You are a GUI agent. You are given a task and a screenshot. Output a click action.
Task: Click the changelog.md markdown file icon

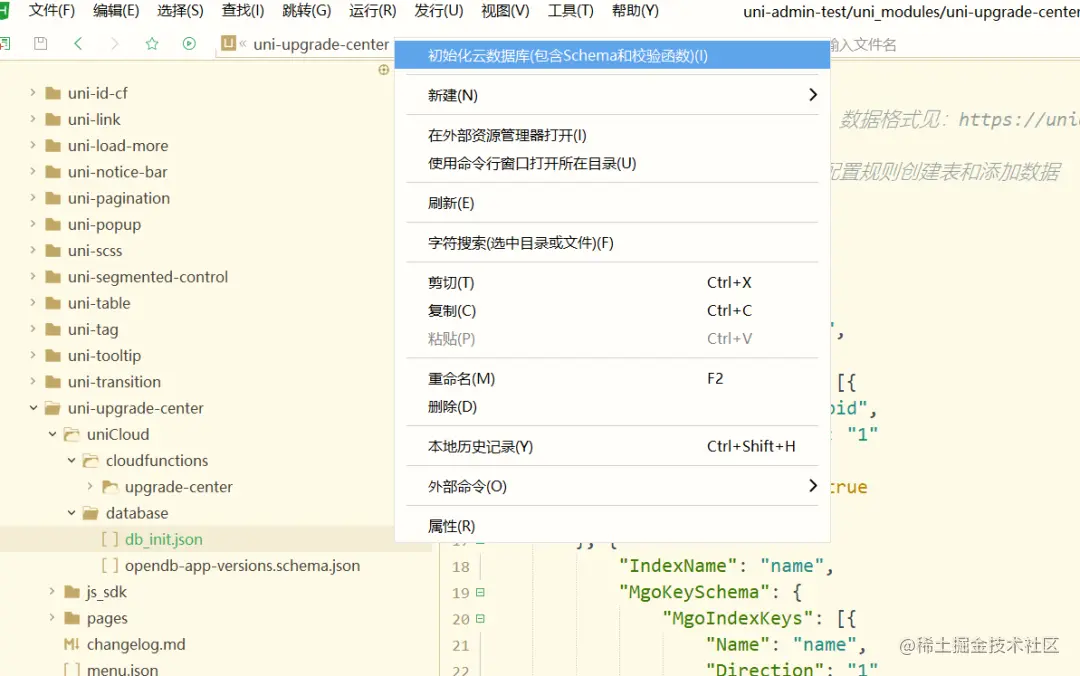[x=72, y=644]
